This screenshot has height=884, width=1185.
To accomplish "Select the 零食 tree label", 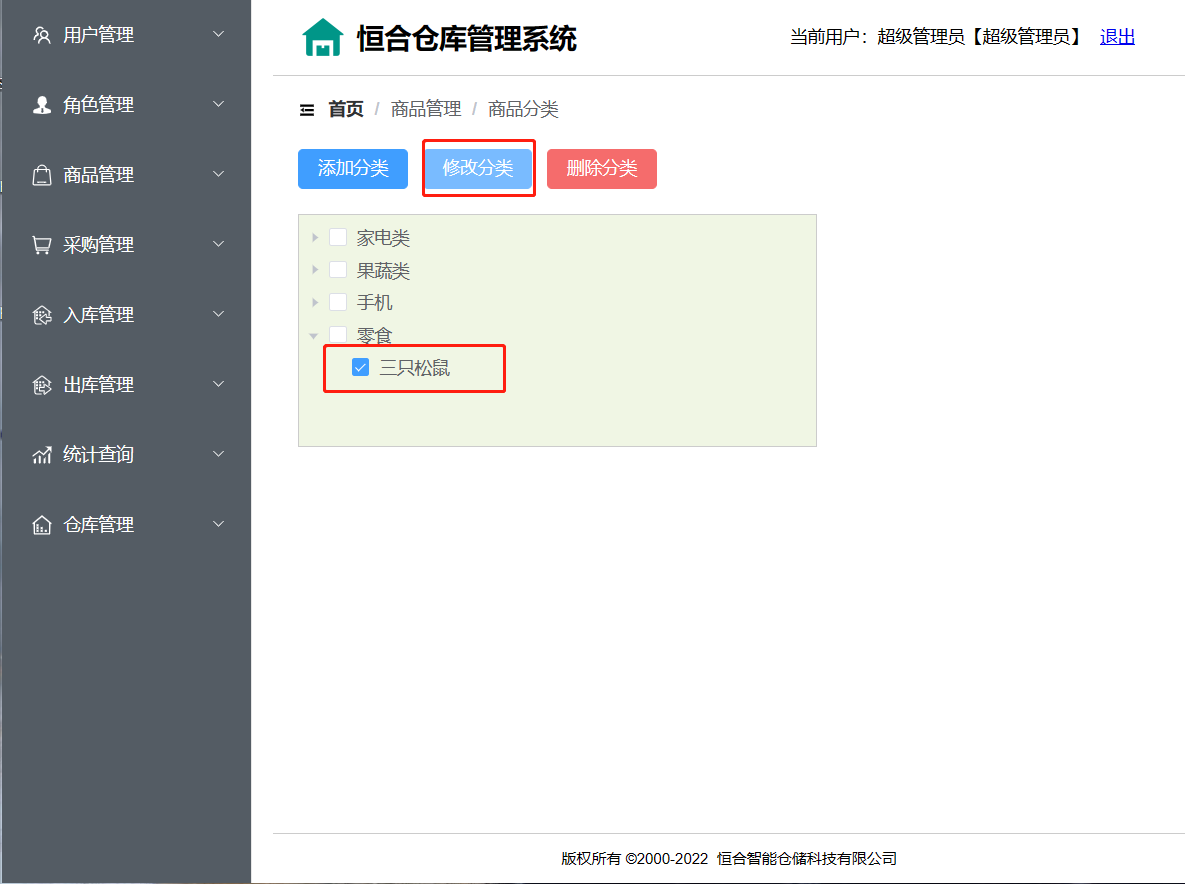I will [375, 335].
